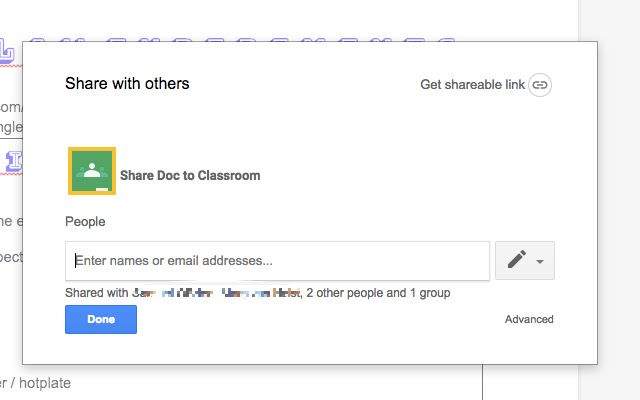The width and height of the screenshot is (640, 400).
Task: Open the Advanced sharing settings link
Action: tap(529, 320)
